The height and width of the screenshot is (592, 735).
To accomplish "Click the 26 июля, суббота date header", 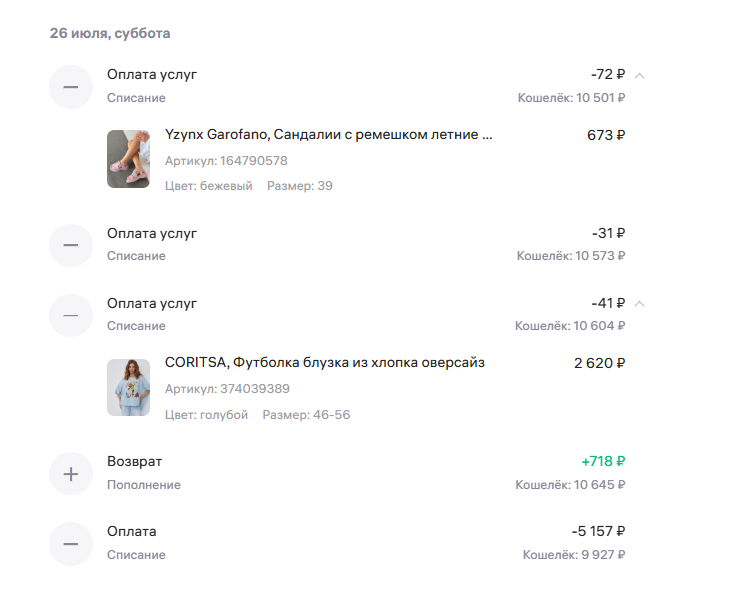I will coord(110,33).
